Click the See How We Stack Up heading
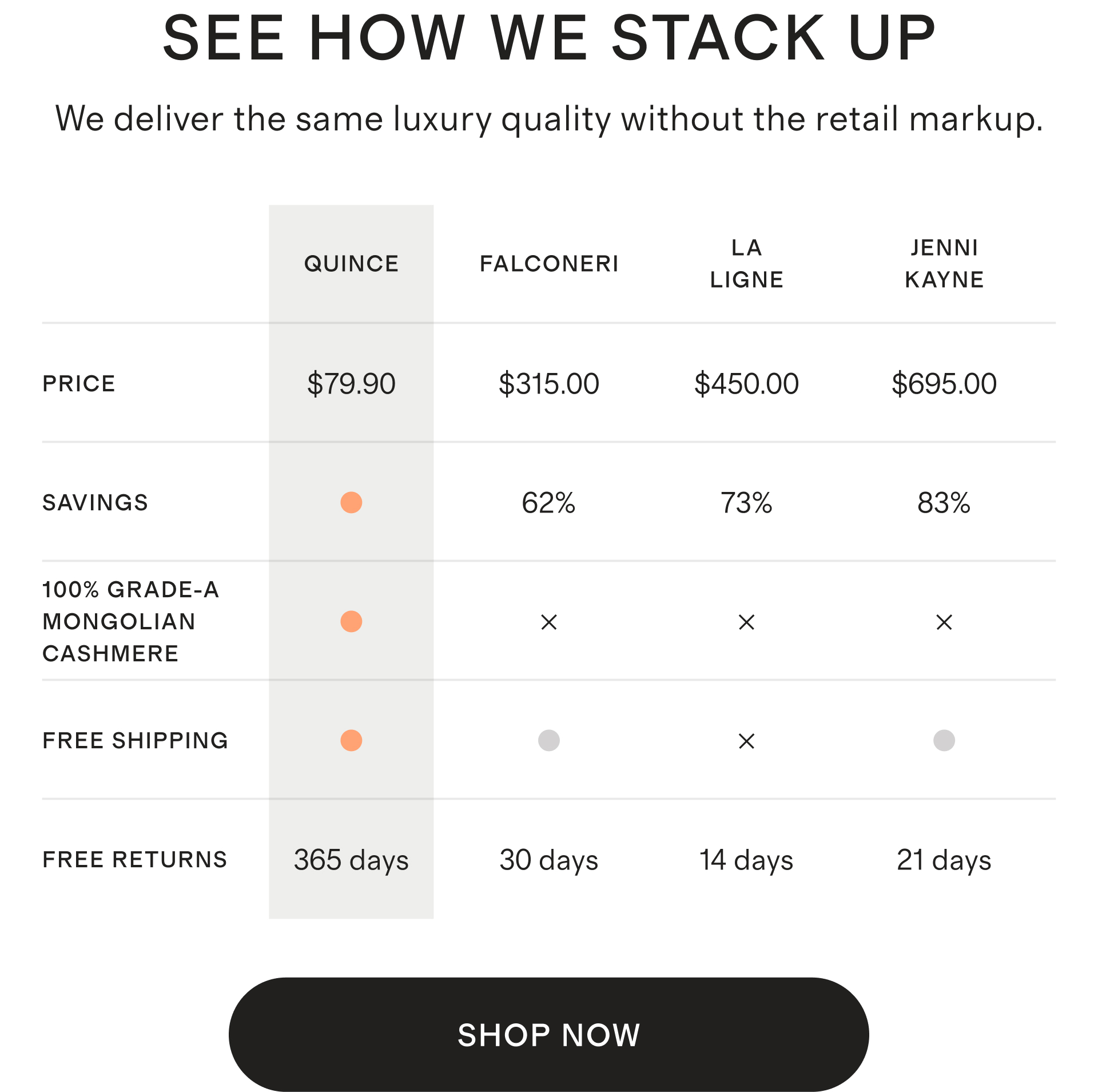1098x1092 pixels. [x=548, y=38]
